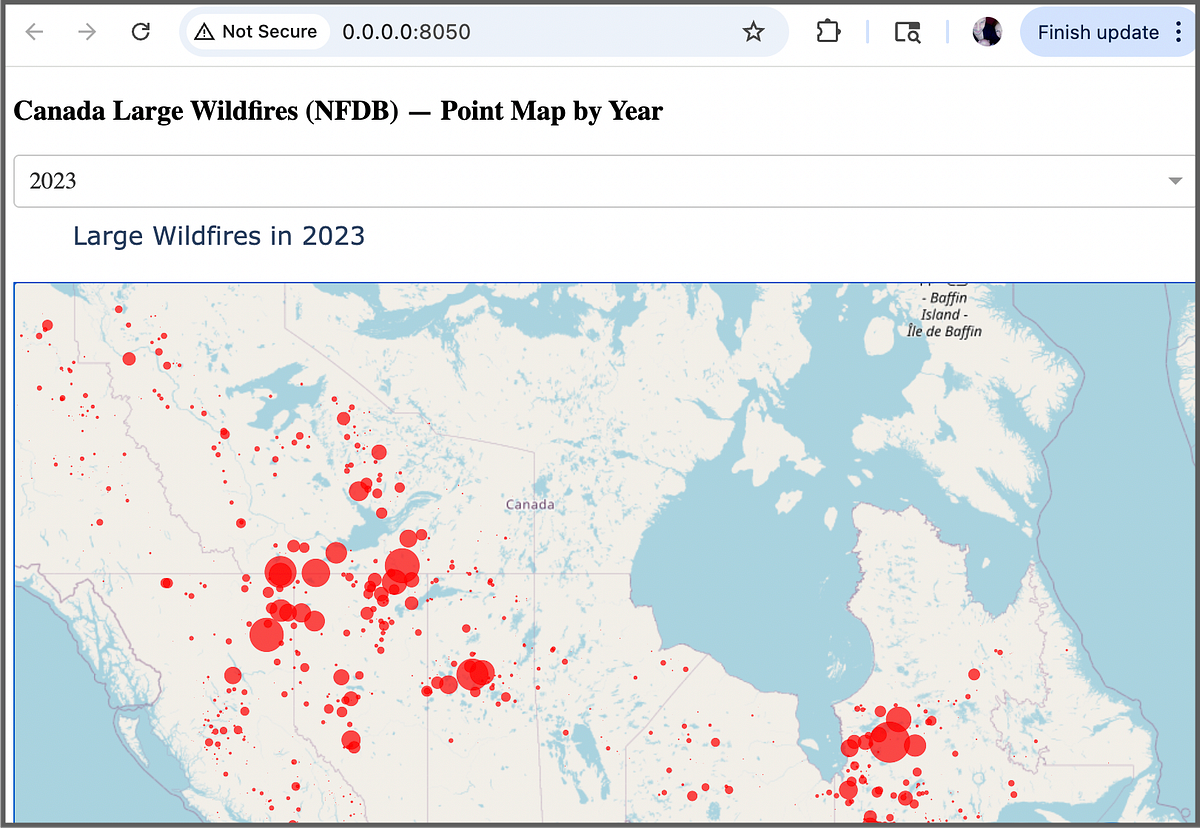Screen dimensions: 1200x828
Task: Click the Not Secure warning badge
Action: [257, 32]
